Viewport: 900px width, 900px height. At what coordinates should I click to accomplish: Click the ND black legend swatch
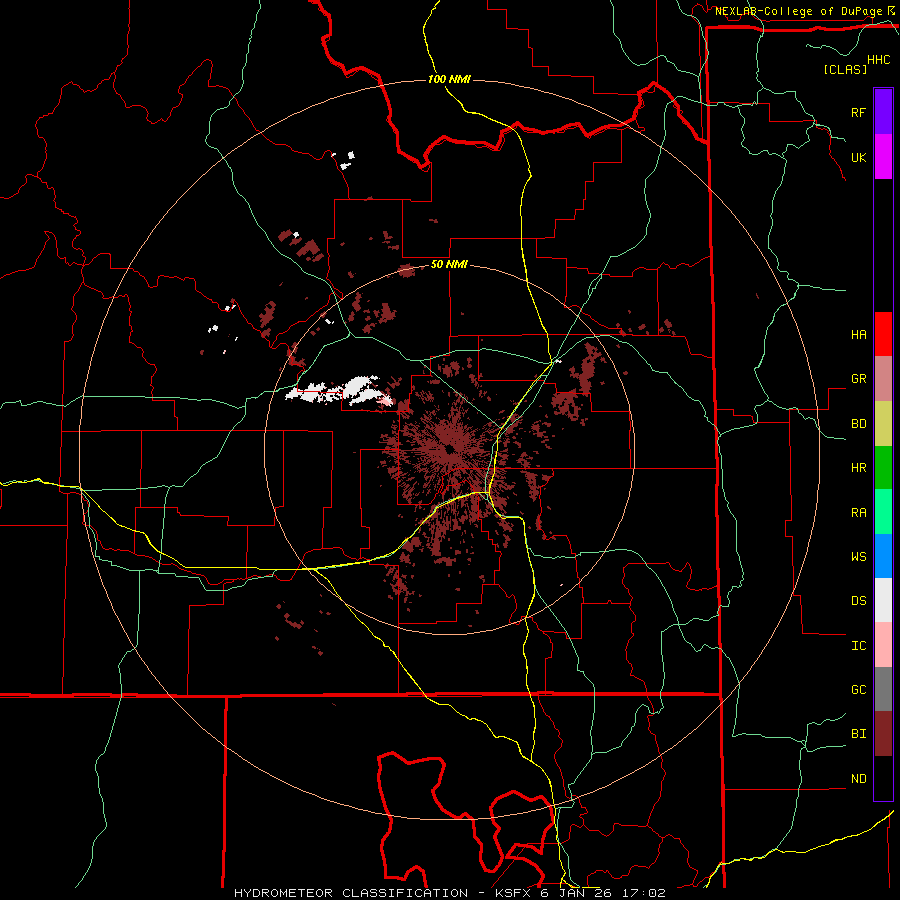(883, 778)
